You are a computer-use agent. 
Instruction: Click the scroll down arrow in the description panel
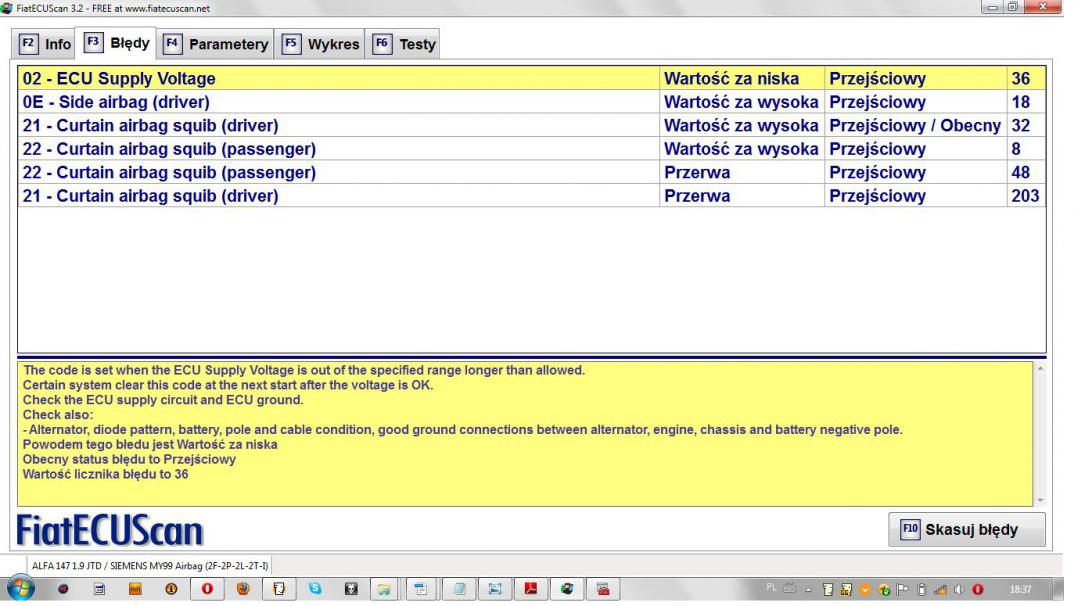[1040, 500]
